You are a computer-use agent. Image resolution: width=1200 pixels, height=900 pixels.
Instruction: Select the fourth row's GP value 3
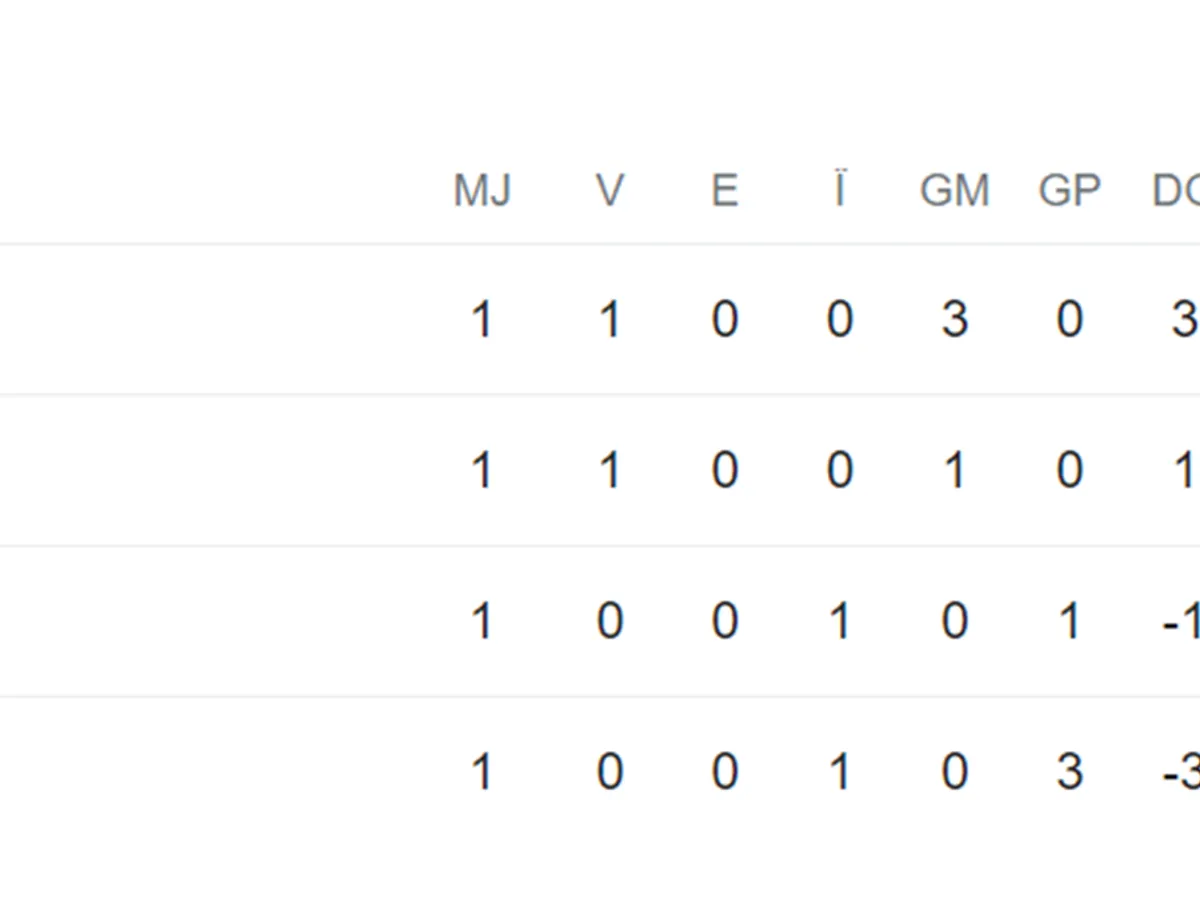(x=1069, y=772)
